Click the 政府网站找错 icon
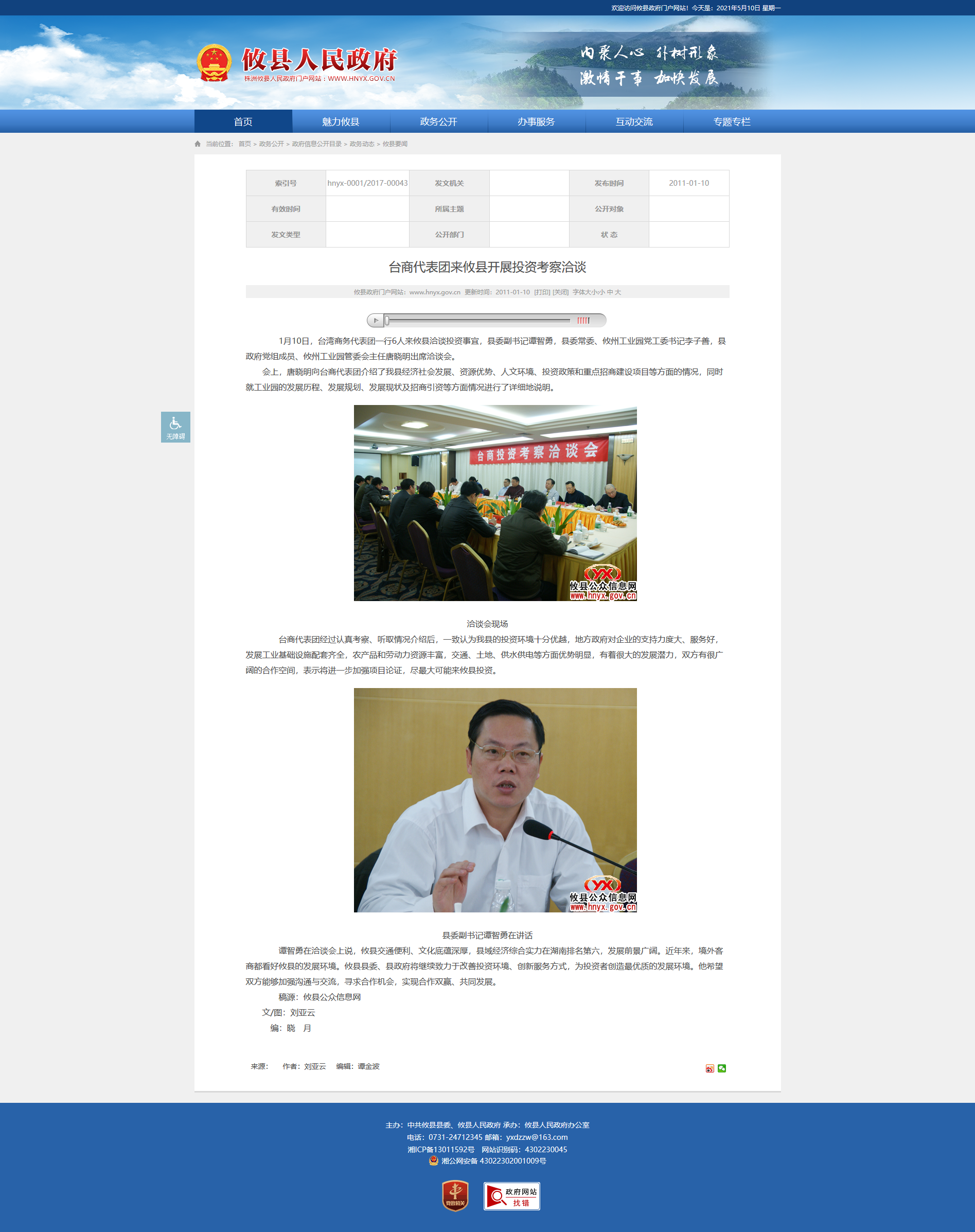This screenshot has width=975, height=1232. click(x=511, y=1196)
